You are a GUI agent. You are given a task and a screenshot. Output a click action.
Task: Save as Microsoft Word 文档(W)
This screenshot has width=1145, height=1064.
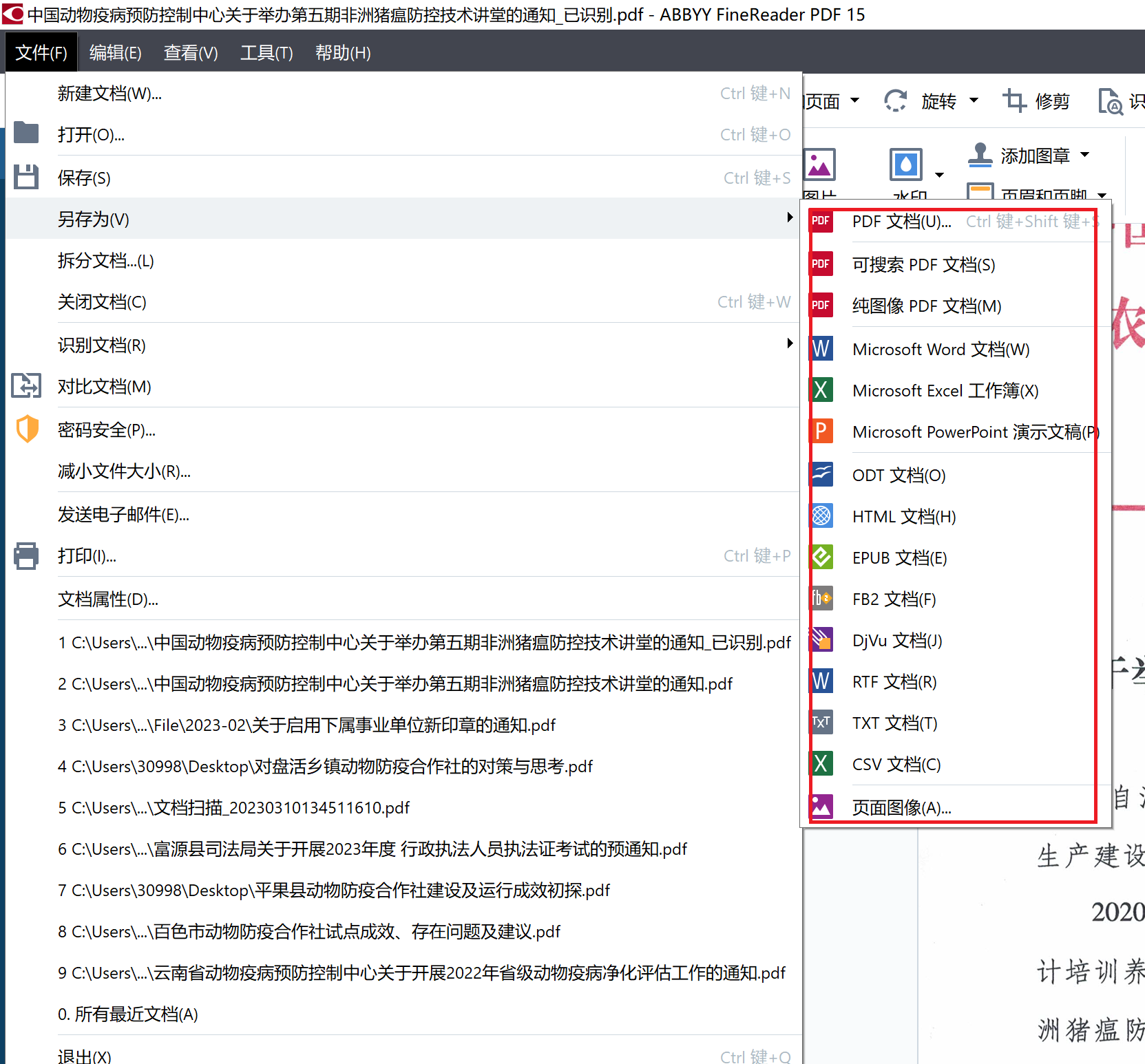(954, 349)
